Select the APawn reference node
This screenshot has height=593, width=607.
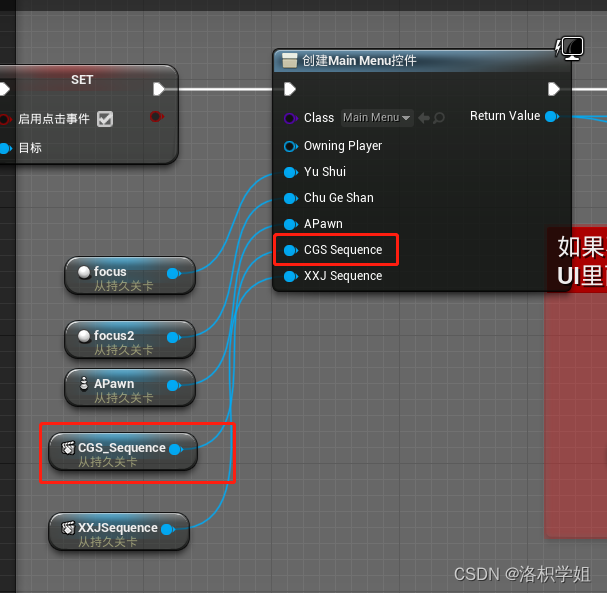130,387
